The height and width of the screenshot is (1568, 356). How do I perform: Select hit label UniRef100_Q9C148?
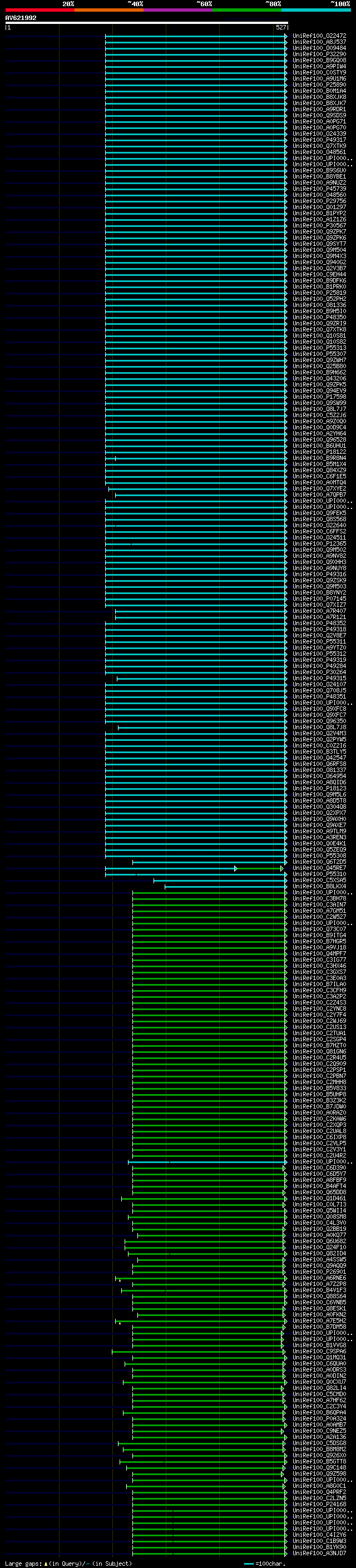(319, 1467)
